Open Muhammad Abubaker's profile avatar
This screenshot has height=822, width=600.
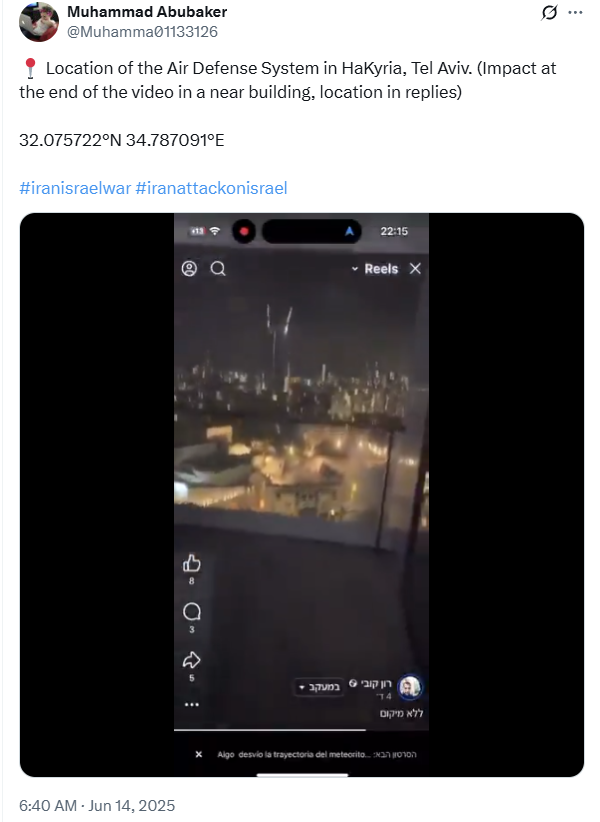(x=39, y=22)
